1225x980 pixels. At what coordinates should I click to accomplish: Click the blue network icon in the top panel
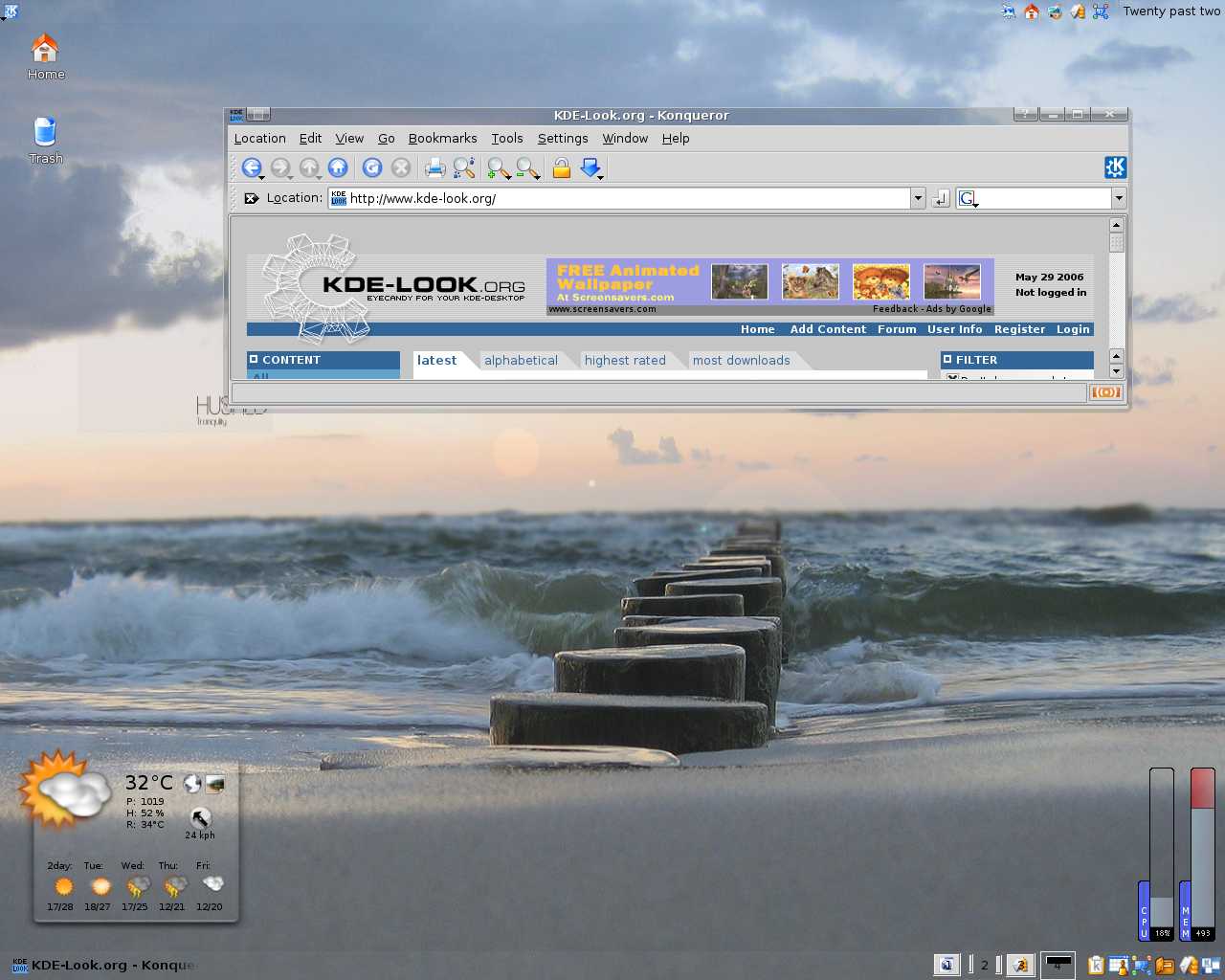[1101, 11]
